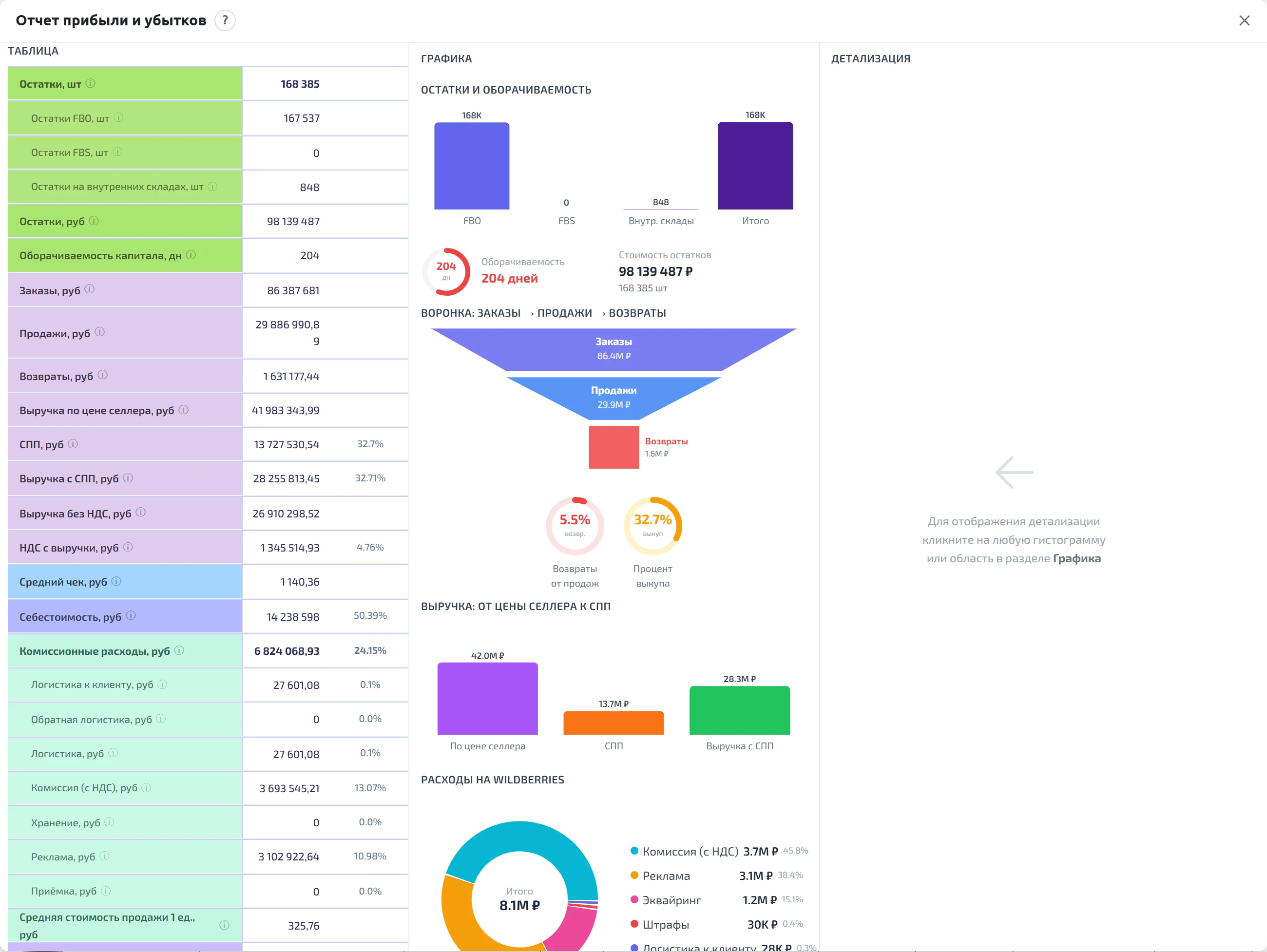
Task: Click info icon next to Реклама, руб
Action: pyautogui.click(x=104, y=857)
